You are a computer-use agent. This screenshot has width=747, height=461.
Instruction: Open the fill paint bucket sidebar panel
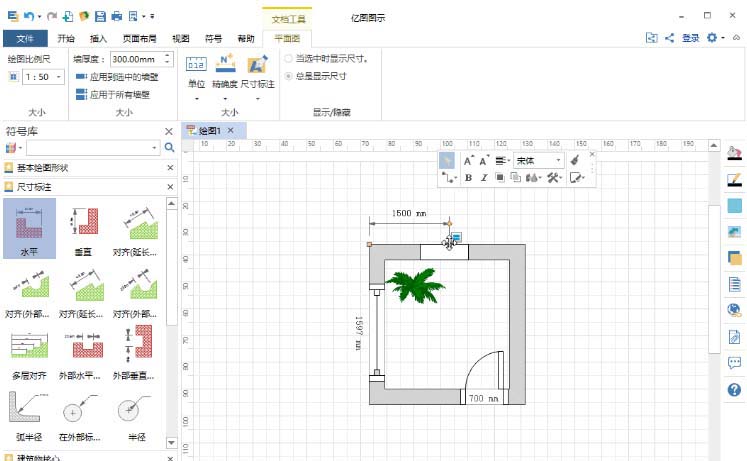coord(734,153)
